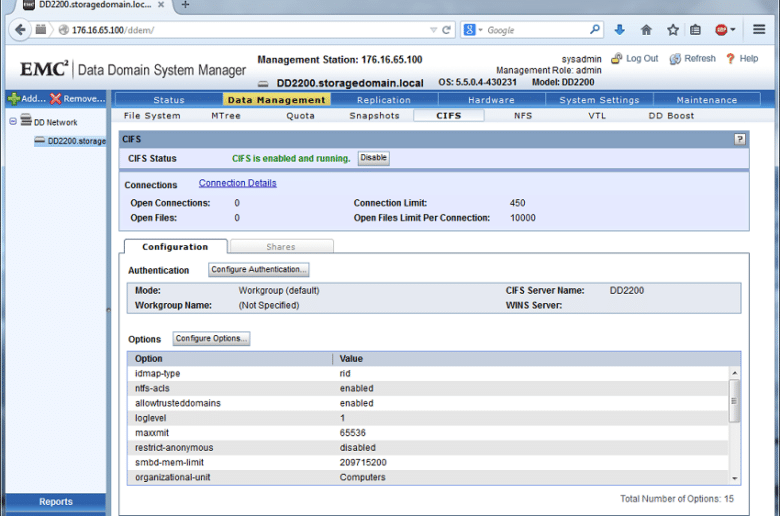The height and width of the screenshot is (516, 780).
Task: Open the Reports panel
Action: [56, 502]
